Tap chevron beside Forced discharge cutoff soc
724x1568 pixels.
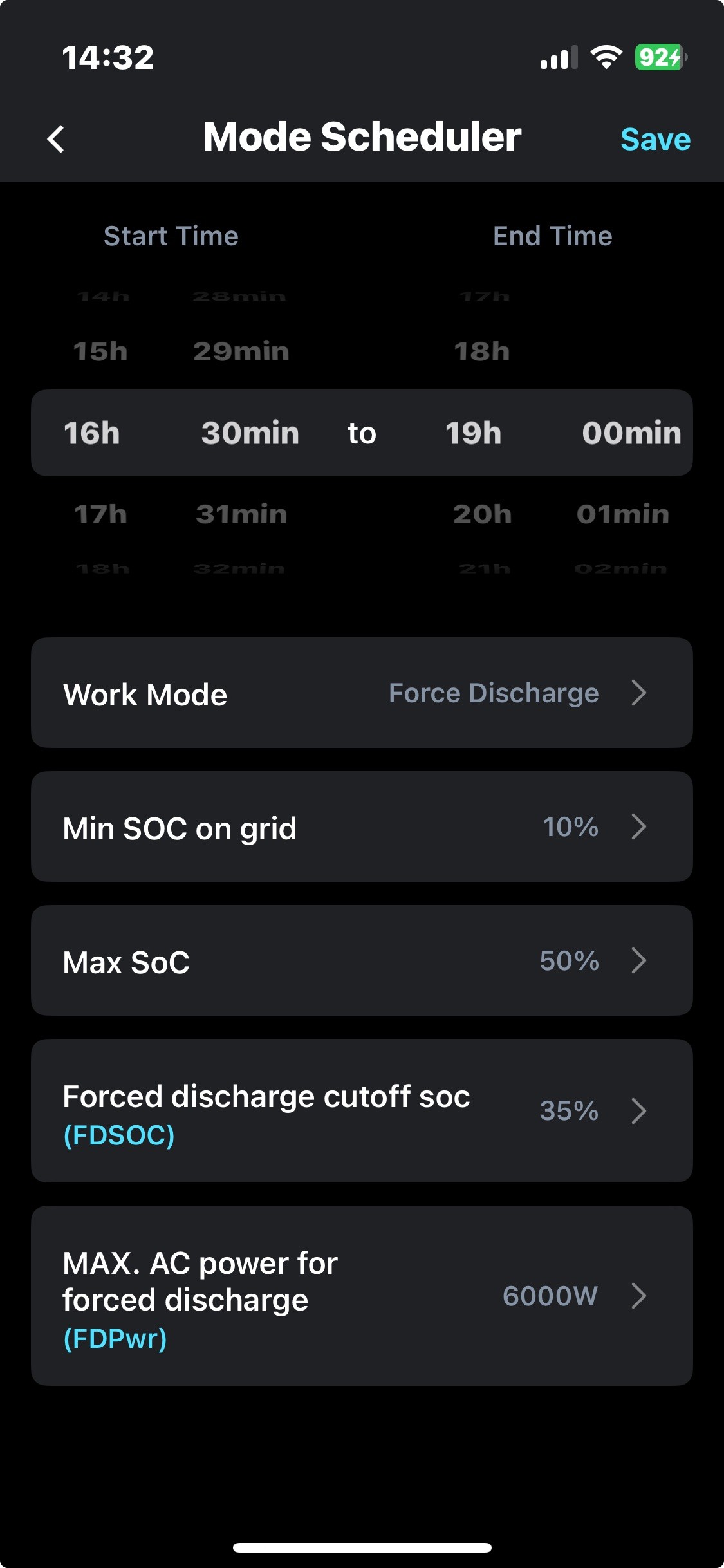point(638,1111)
